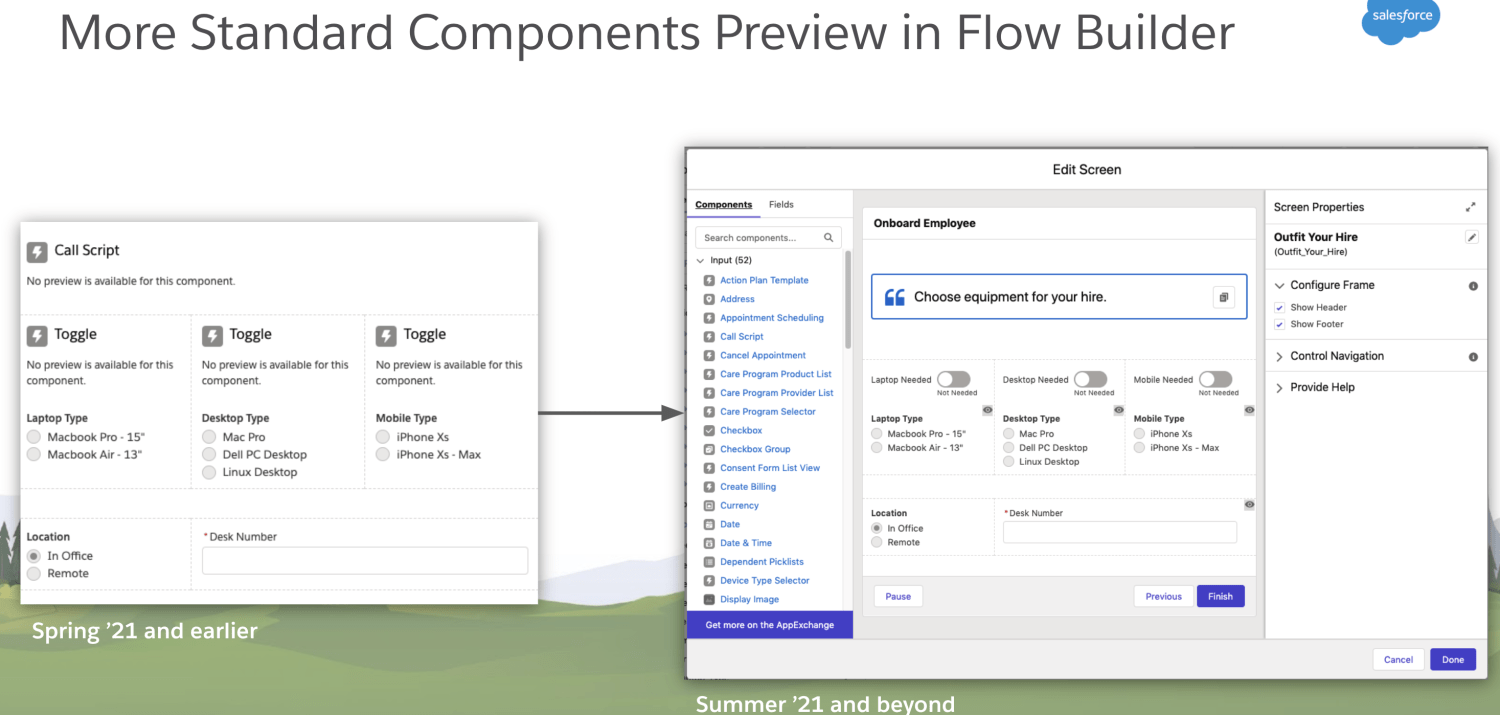
Task: Uncheck Show Footer under Configure Frame
Action: point(1280,324)
